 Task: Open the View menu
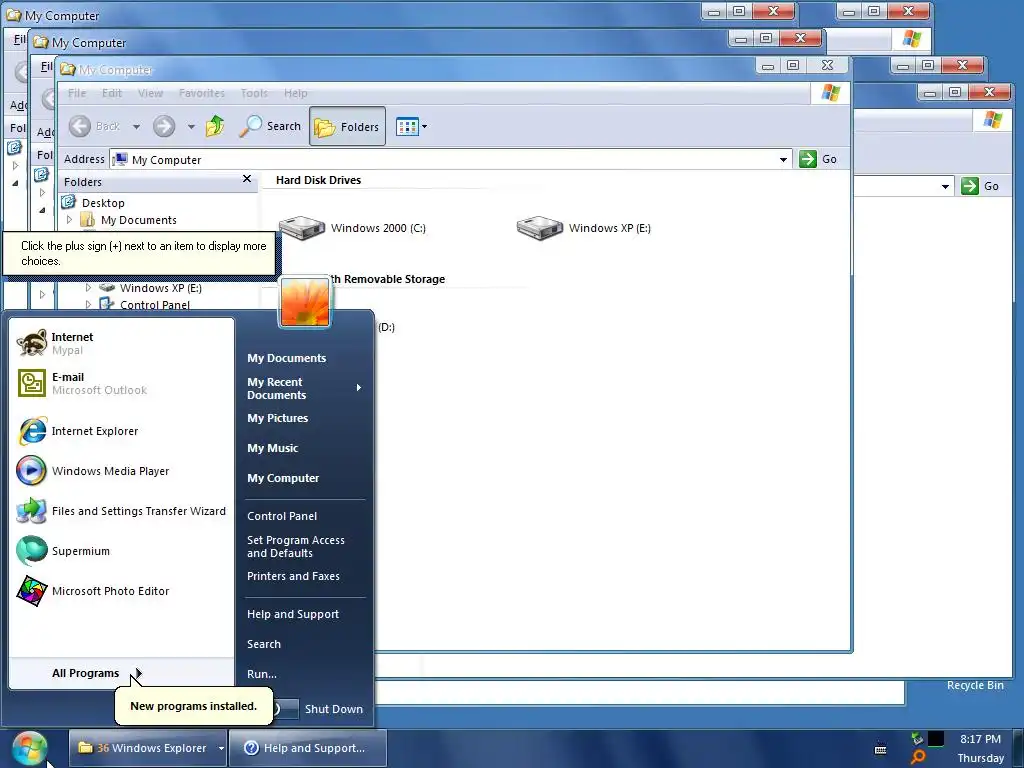tap(150, 93)
